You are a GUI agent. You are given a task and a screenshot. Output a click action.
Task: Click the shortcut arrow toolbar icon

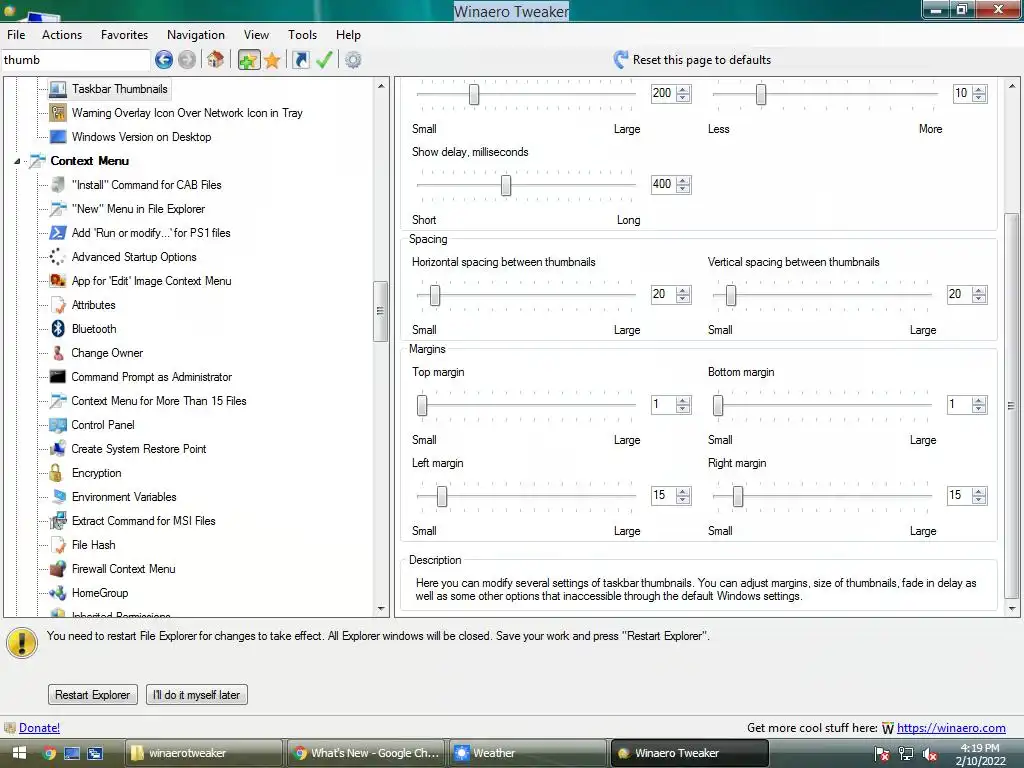point(300,60)
